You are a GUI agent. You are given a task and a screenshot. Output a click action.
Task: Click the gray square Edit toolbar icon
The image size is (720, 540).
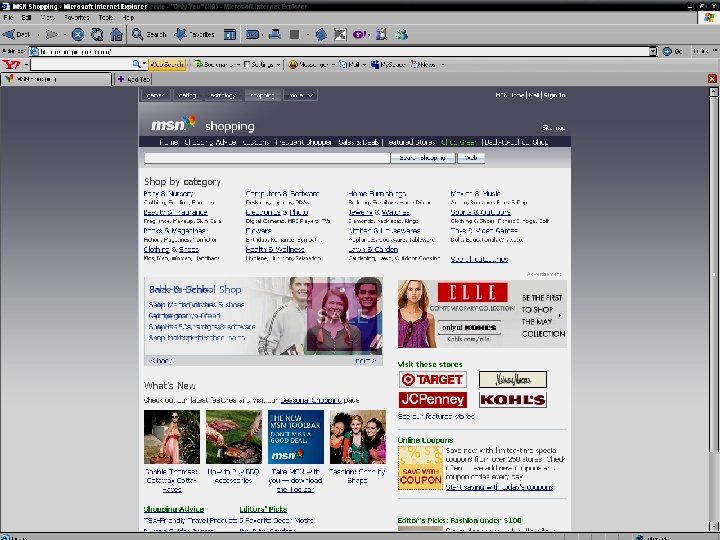(295, 34)
